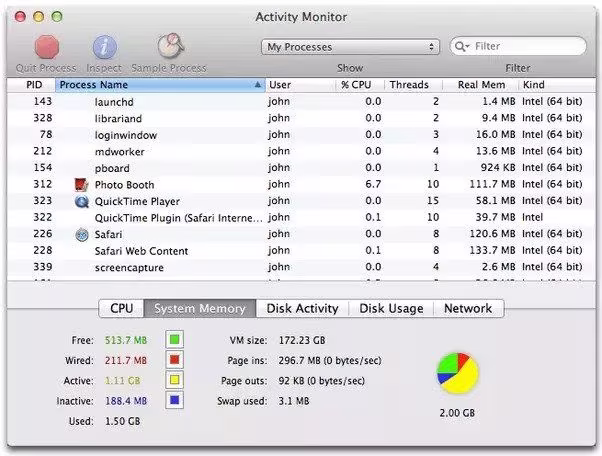Viewport: 602px width, 456px height.
Task: Select the screencapture process row
Action: 301,267
